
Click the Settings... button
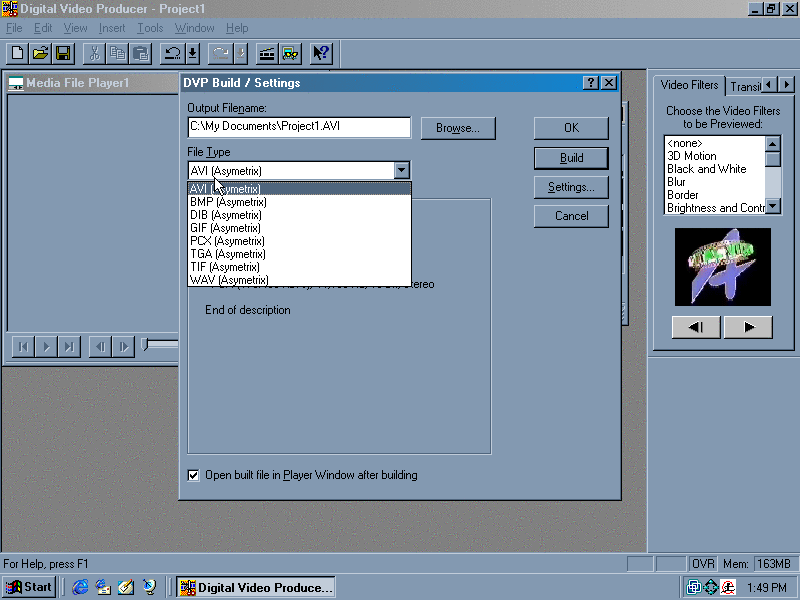(571, 187)
